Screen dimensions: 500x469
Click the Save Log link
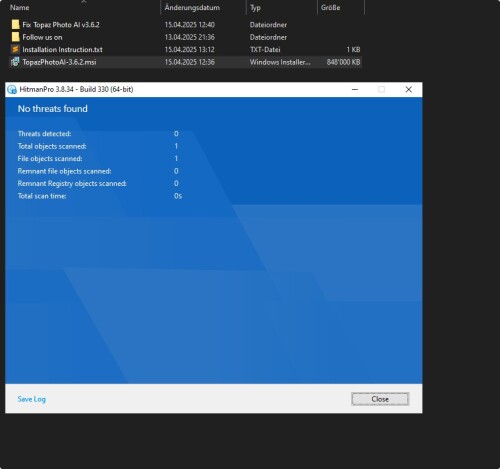coord(32,399)
